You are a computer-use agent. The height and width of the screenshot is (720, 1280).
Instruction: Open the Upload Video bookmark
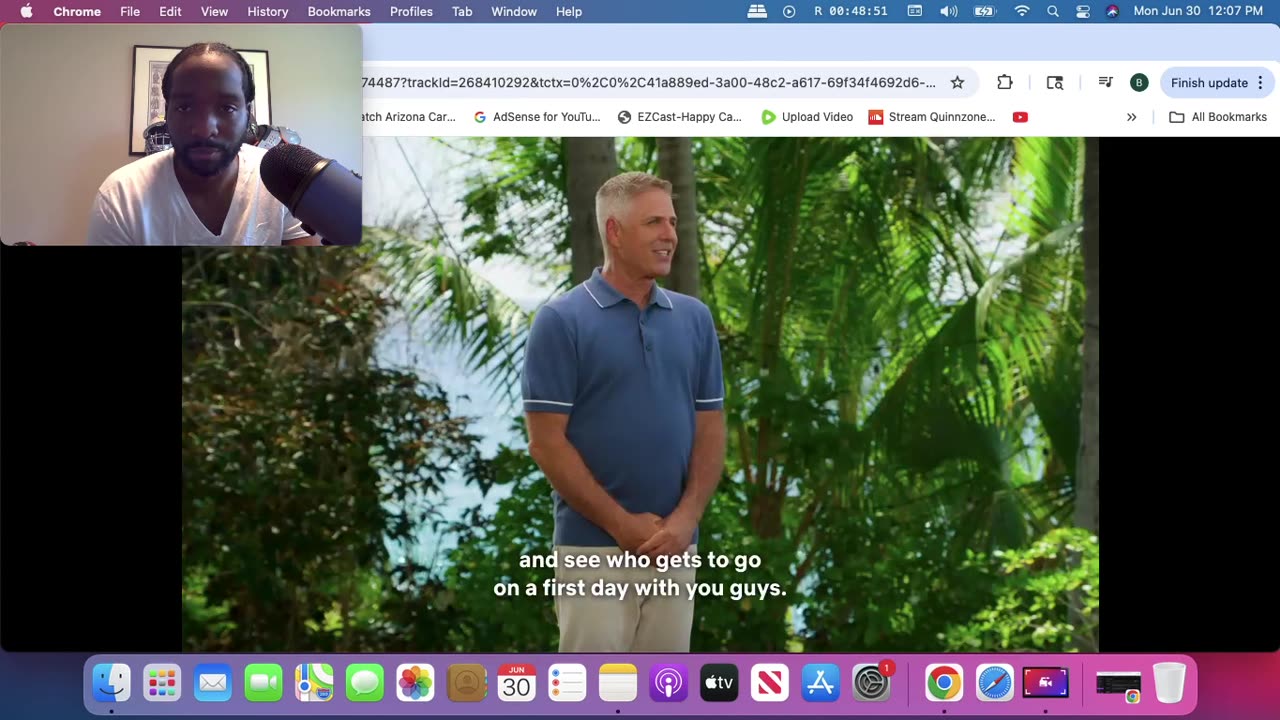pyautogui.click(x=807, y=117)
